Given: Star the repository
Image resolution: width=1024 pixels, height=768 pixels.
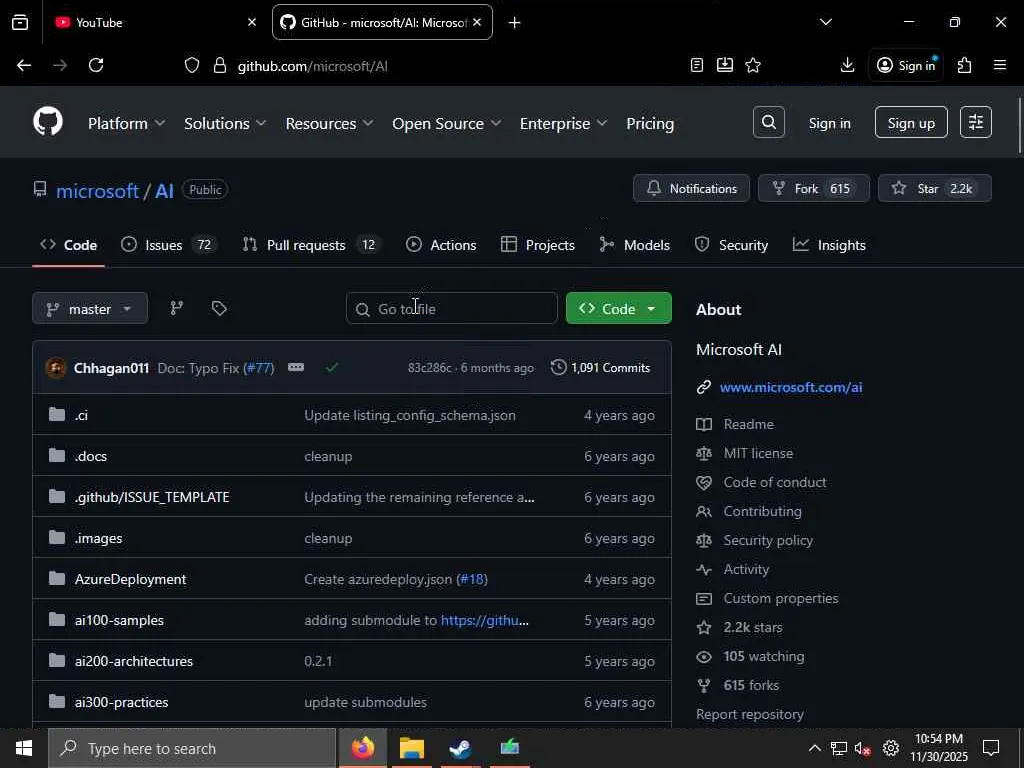Looking at the screenshot, I should pos(935,188).
